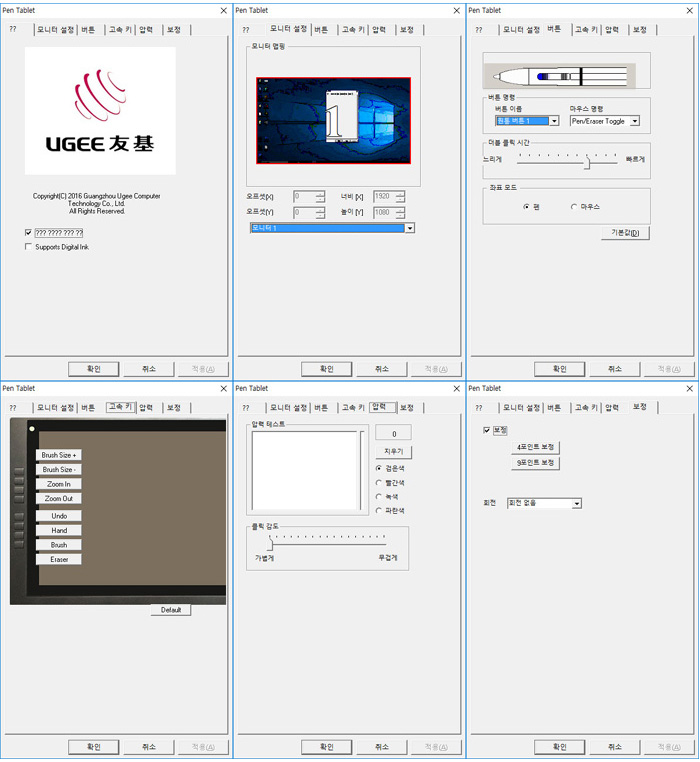Click 취소 in the pen button settings window
The image size is (700, 762).
[x=614, y=369]
